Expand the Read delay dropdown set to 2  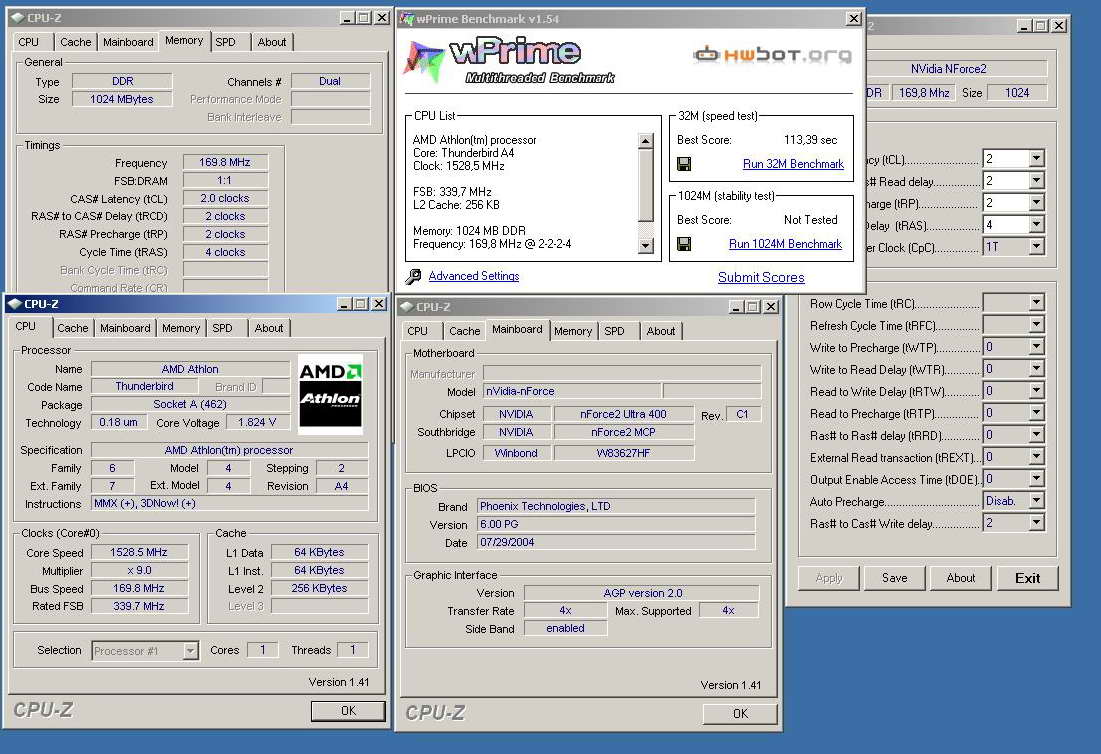(x=1036, y=180)
